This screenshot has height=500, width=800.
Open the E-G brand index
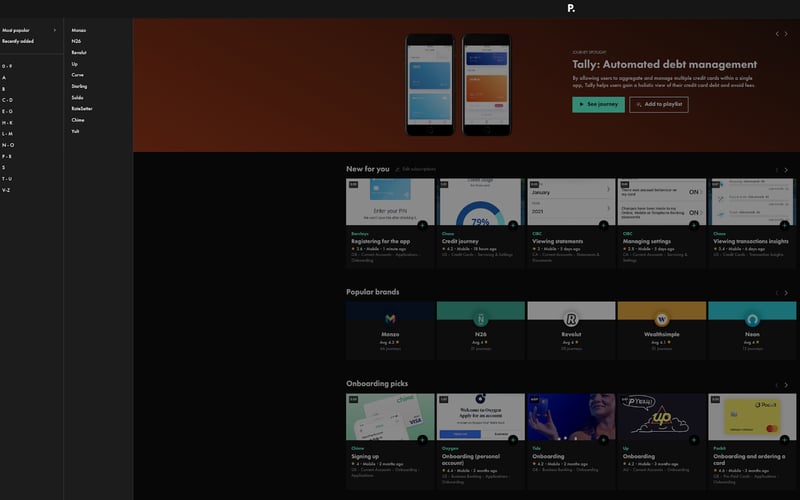pos(7,111)
